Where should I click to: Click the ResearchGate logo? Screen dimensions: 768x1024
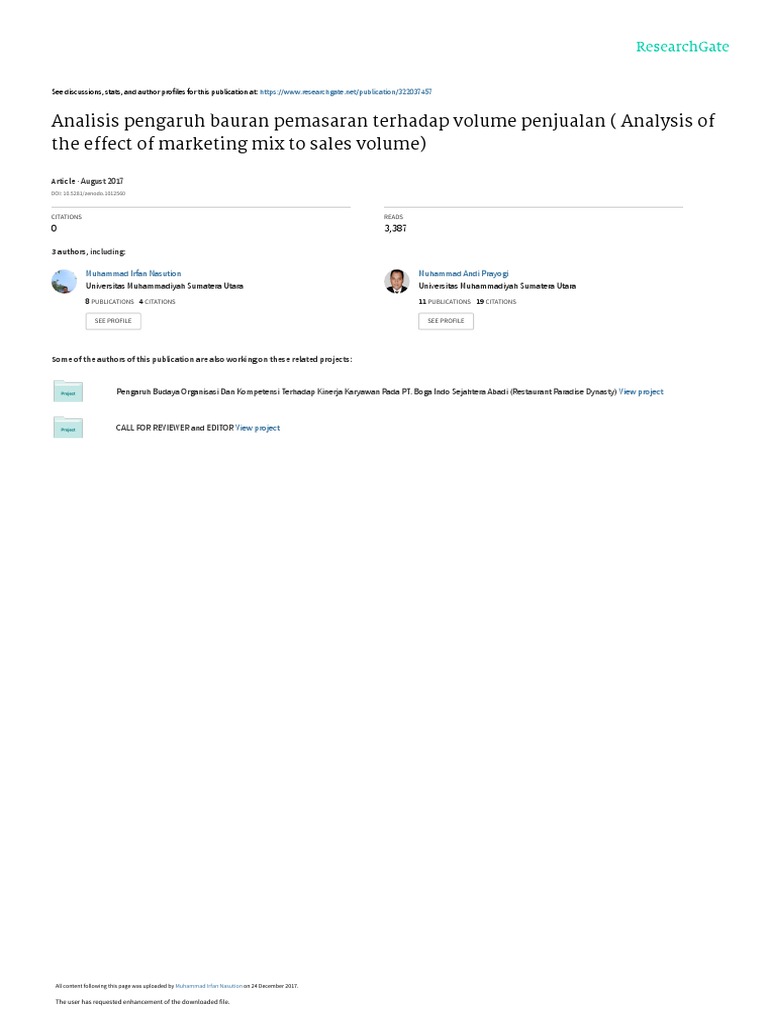683,47
